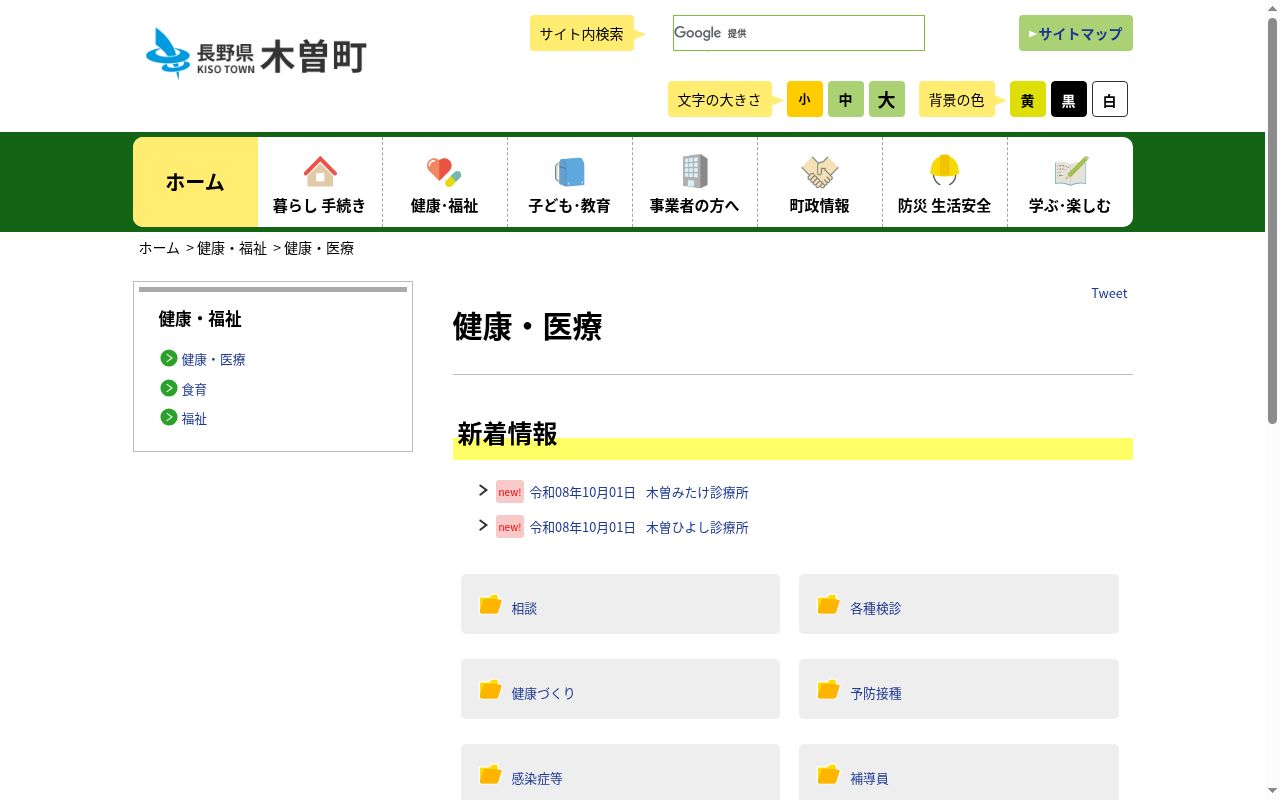Click the folder icon beside 相談
Image resolution: width=1280 pixels, height=800 pixels.
click(490, 604)
